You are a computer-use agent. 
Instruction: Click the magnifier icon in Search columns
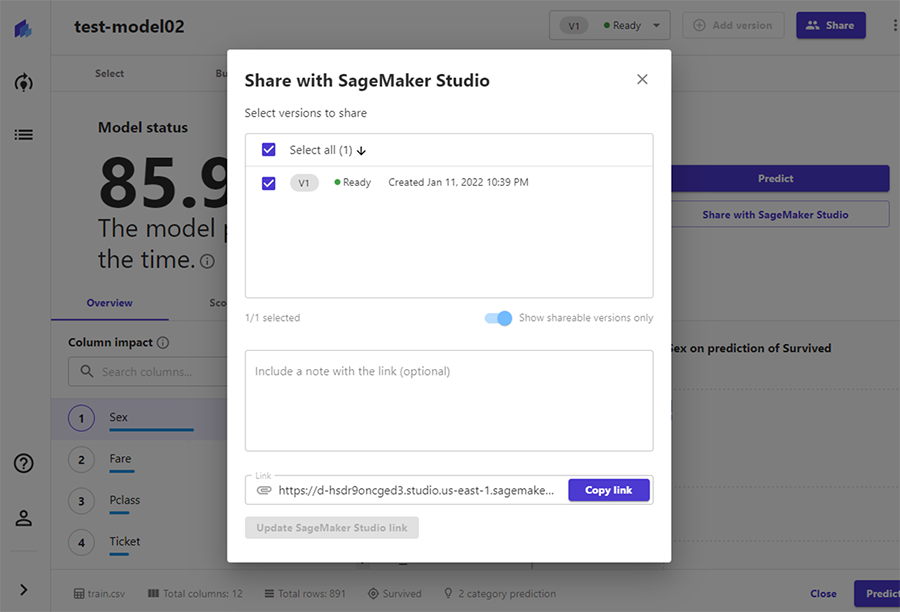coord(87,371)
